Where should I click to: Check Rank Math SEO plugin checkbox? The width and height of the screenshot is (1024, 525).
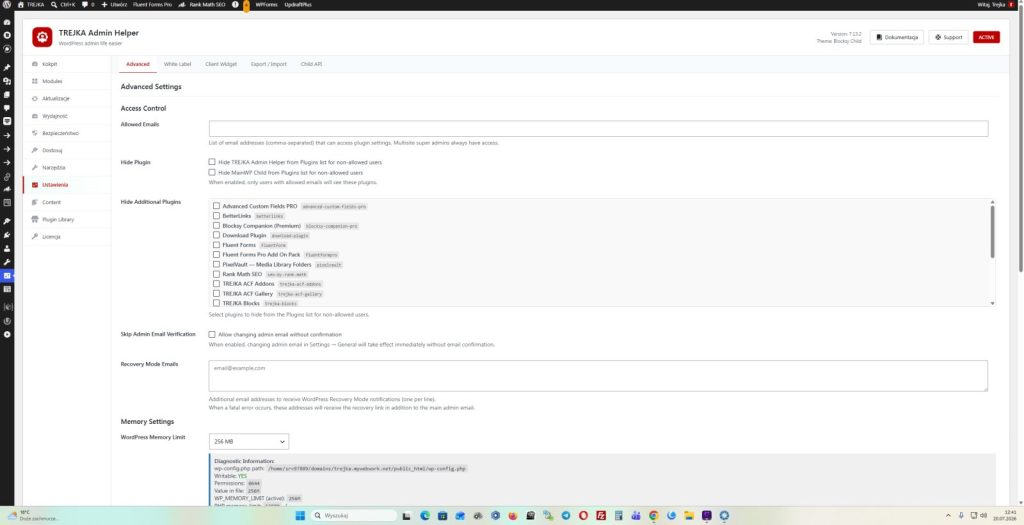coord(216,274)
